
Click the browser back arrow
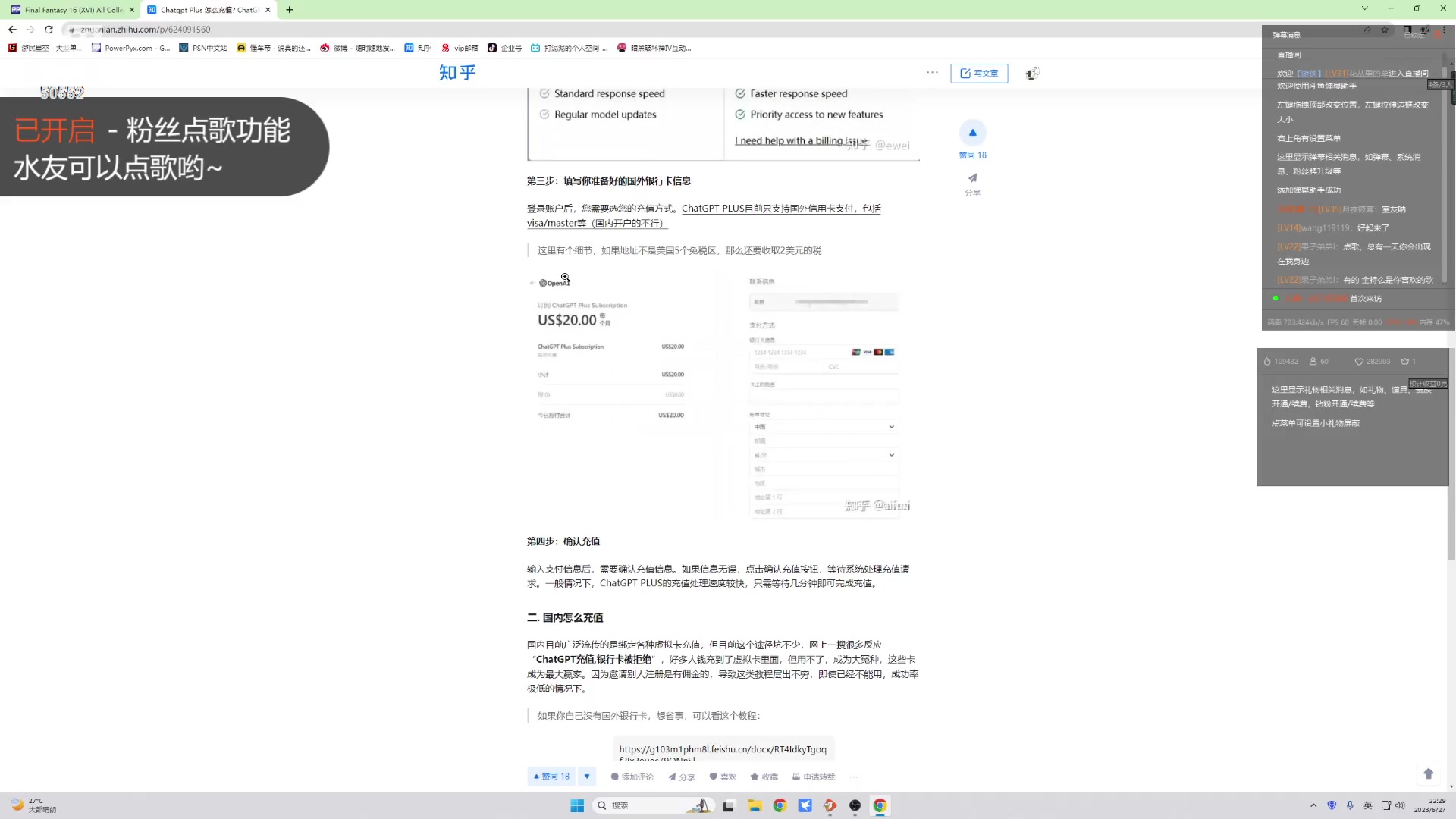12,30
